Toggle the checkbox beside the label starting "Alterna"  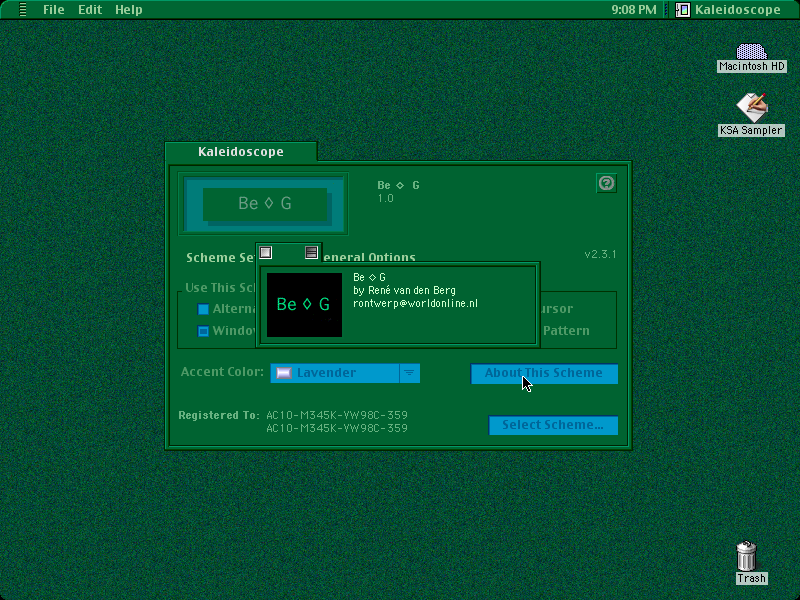pos(203,309)
